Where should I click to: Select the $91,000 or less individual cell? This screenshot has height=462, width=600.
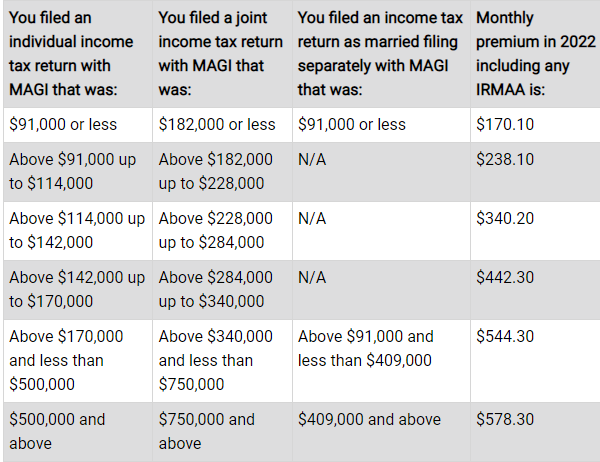78,125
